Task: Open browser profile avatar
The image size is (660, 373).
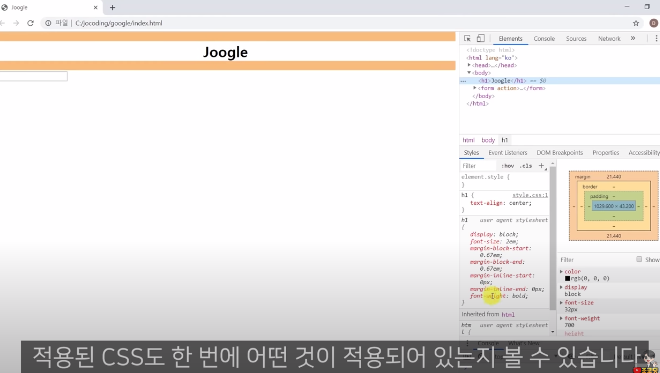Action: 654,23
